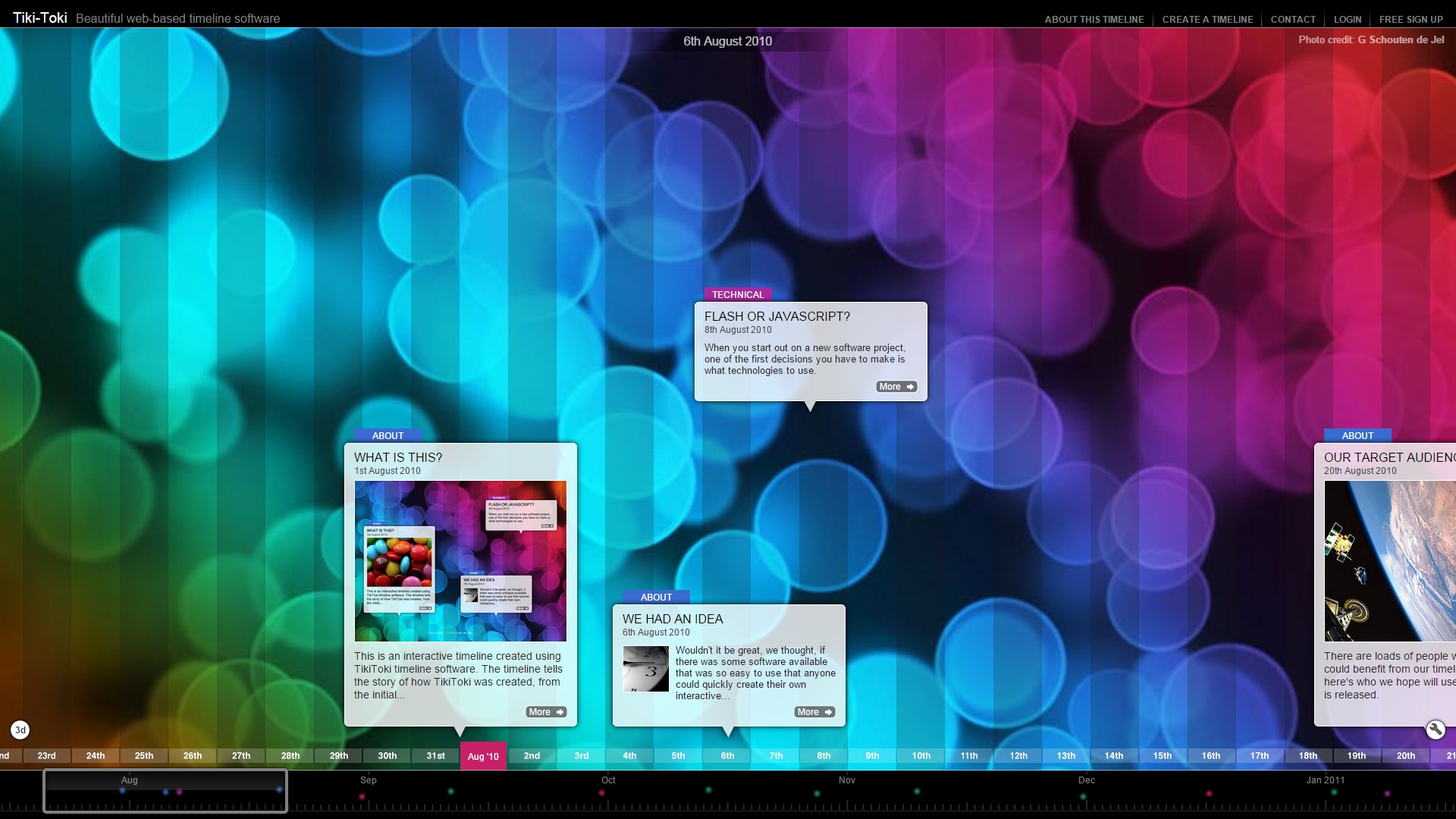This screenshot has height=819, width=1456.
Task: Click the Tiki-Toki logo text
Action: (x=40, y=17)
